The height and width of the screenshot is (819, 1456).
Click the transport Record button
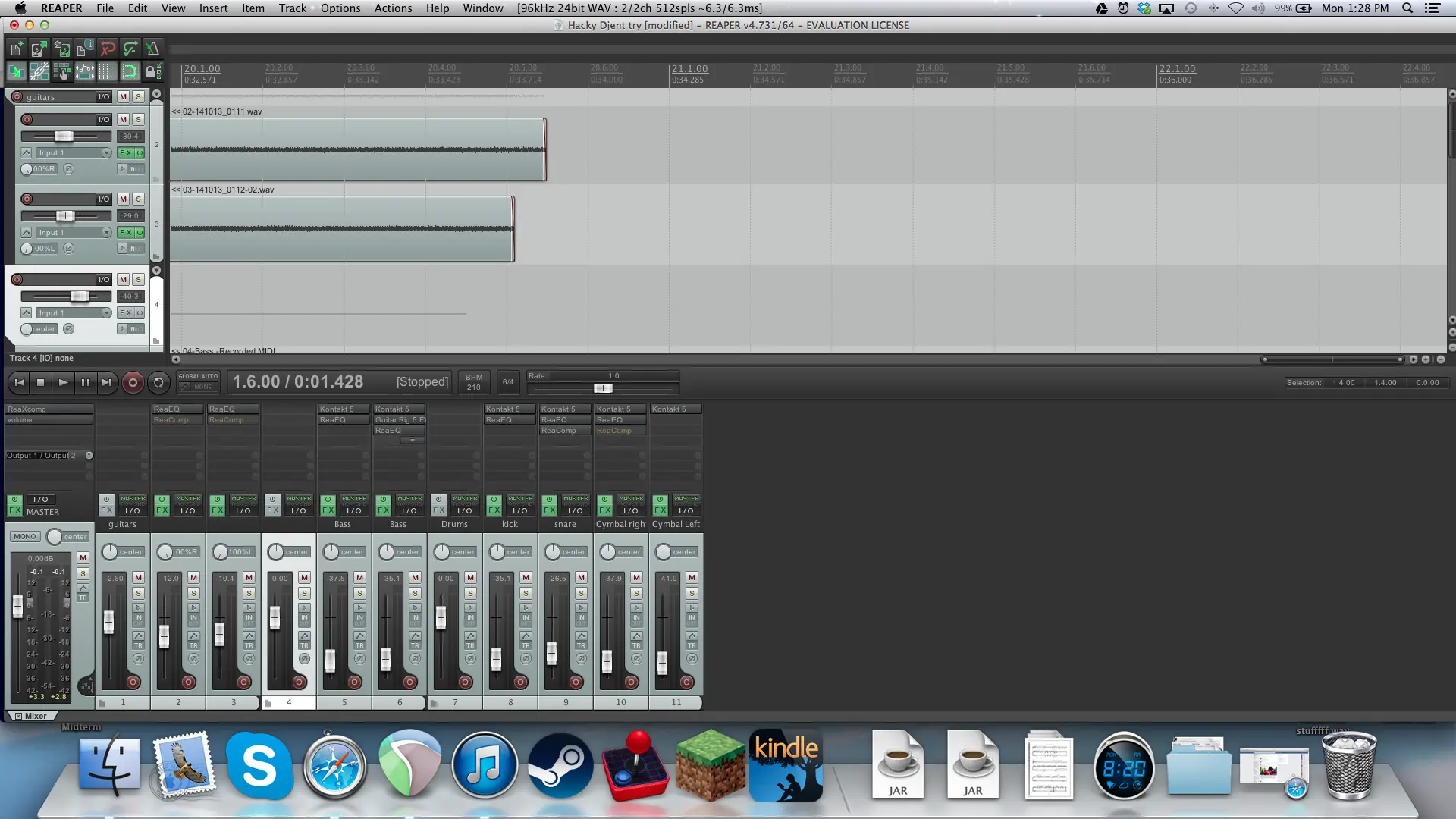[x=133, y=383]
